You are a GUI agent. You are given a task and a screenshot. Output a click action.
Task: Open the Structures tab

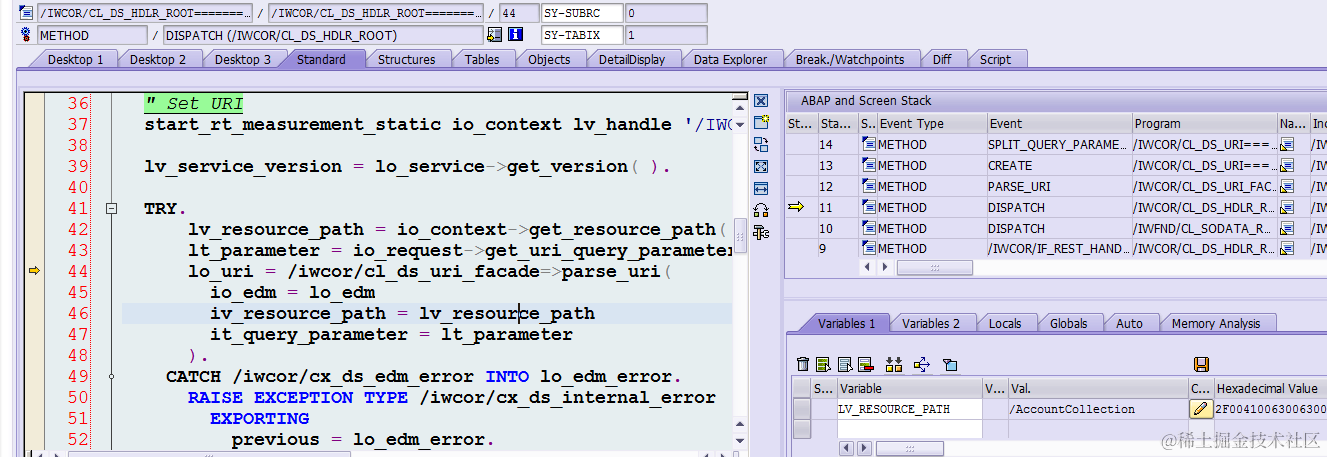[x=406, y=59]
